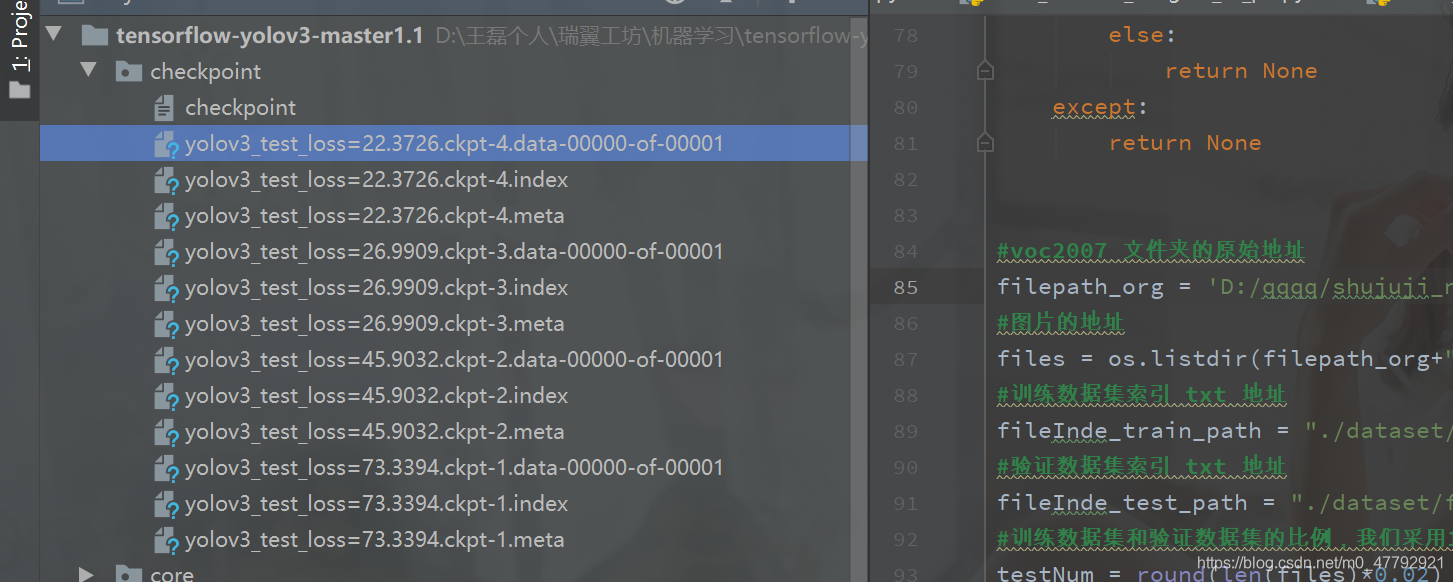Viewport: 1453px width, 582px height.
Task: Select yolov3_test_loss=45.9032.ckpt-2.index file
Action: click(376, 396)
